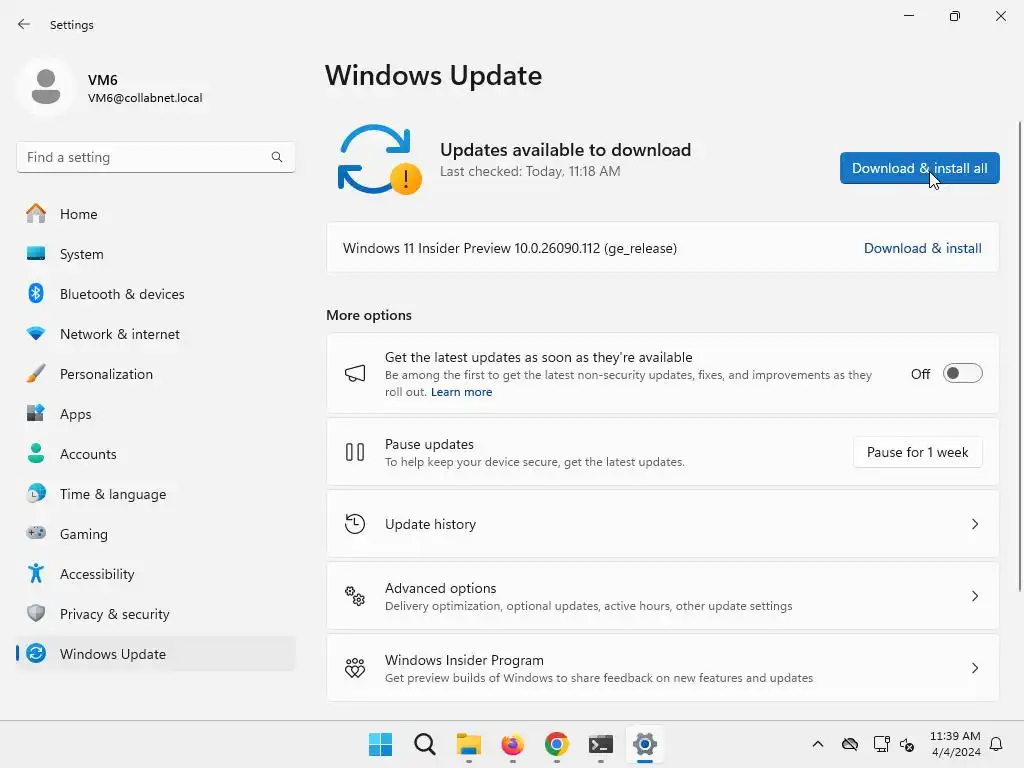Open Terminal from taskbar
Screen dimensions: 1024x768
(x=601, y=744)
